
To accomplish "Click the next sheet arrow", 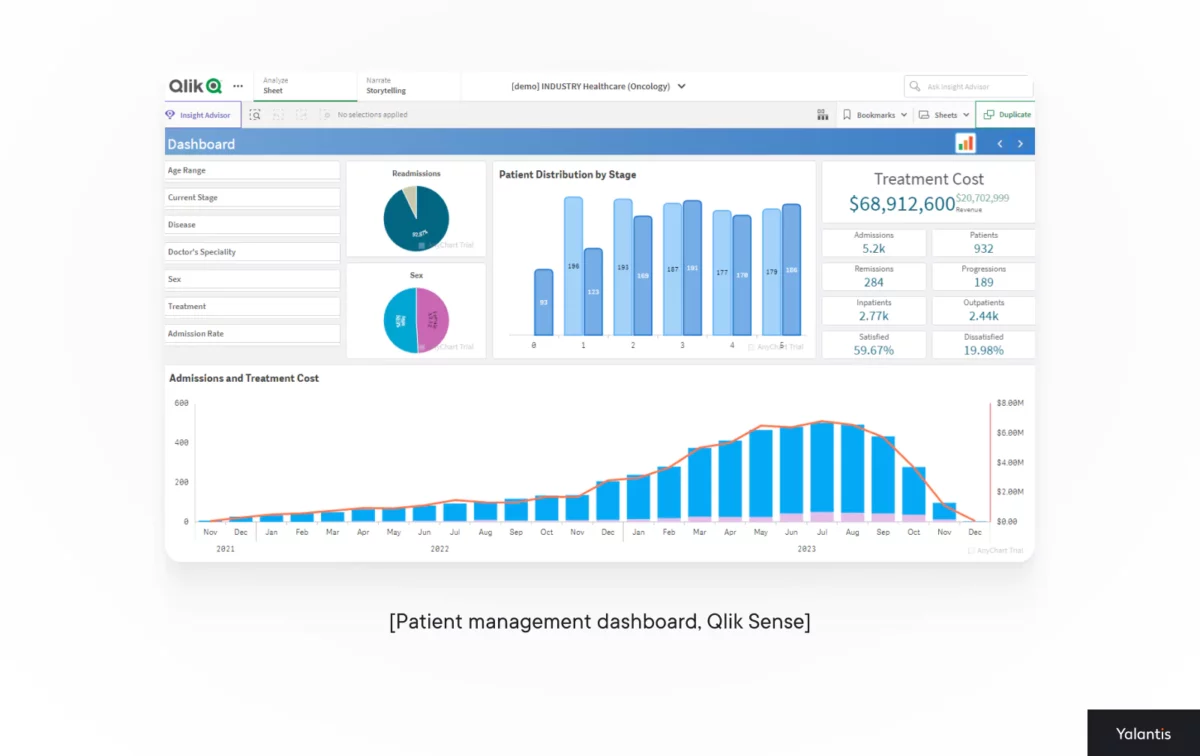I will (x=1020, y=143).
